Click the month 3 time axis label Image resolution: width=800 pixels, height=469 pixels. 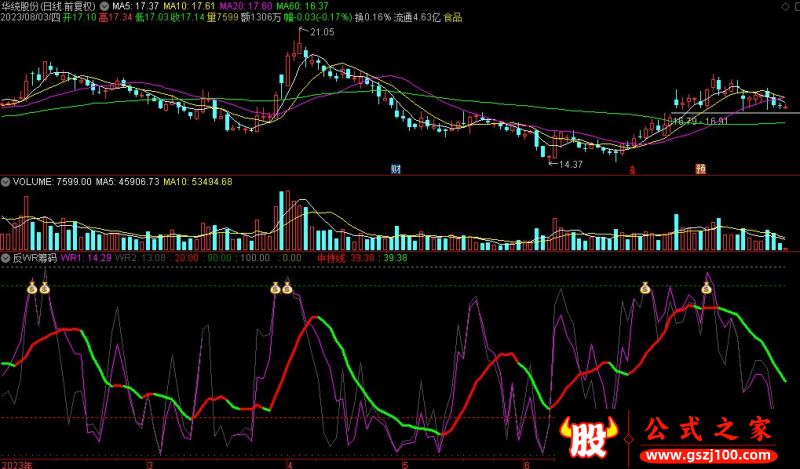(150, 465)
